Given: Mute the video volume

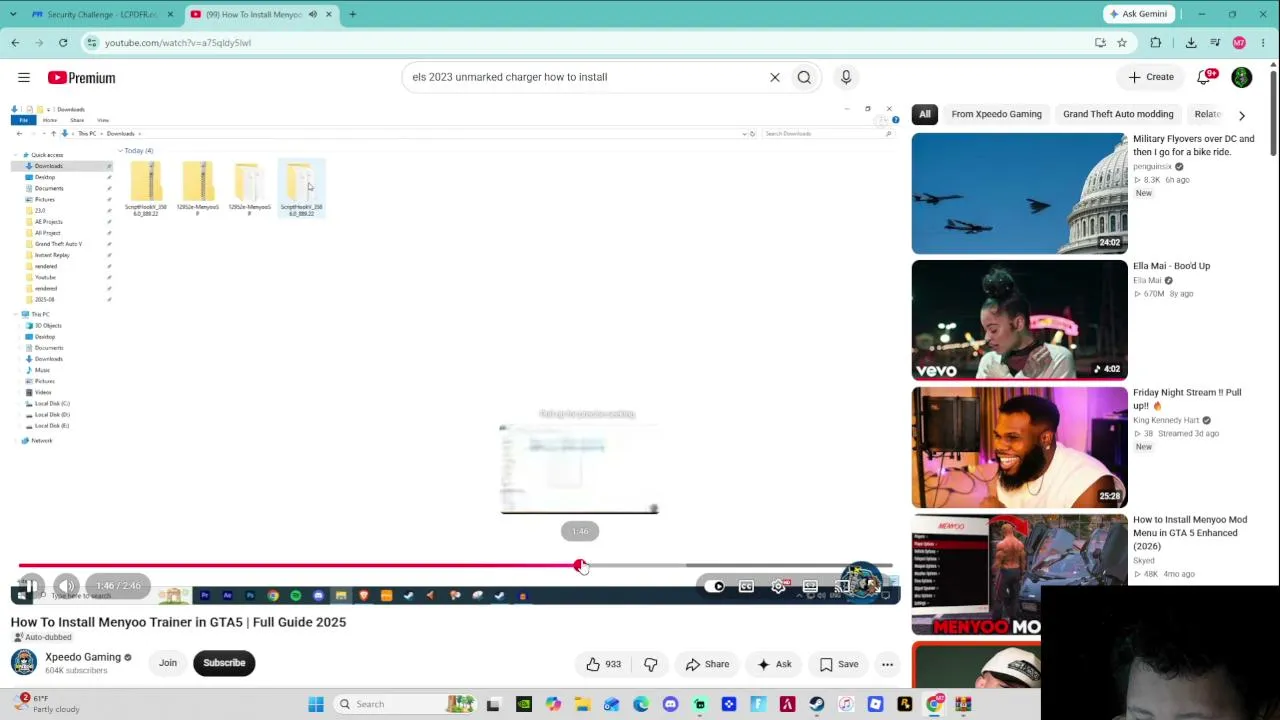Looking at the screenshot, I should coord(66,586).
